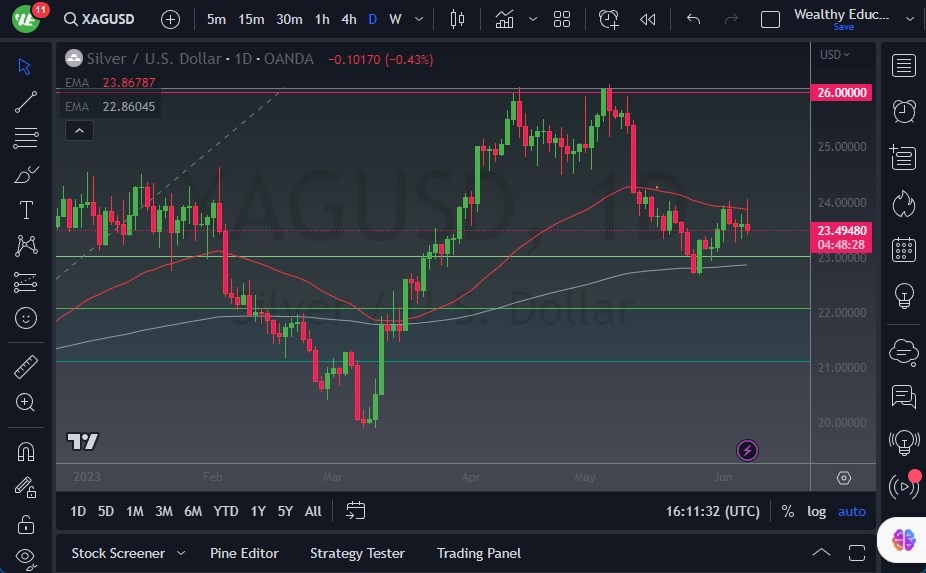Open the USD currency dropdown
Screen dimensions: 926x573
click(834, 54)
